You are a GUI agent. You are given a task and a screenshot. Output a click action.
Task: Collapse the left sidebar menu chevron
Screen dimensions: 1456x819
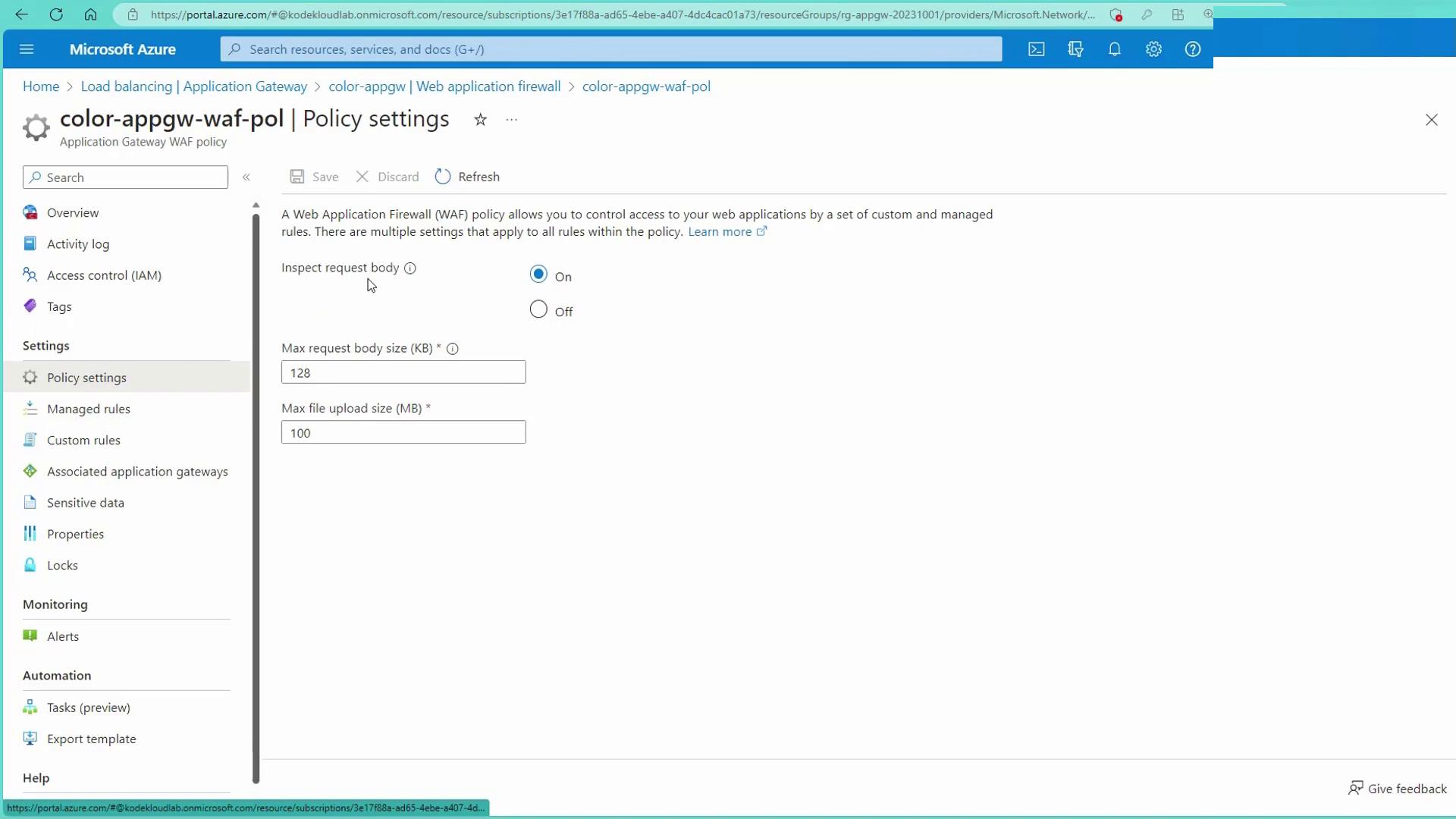pos(246,177)
